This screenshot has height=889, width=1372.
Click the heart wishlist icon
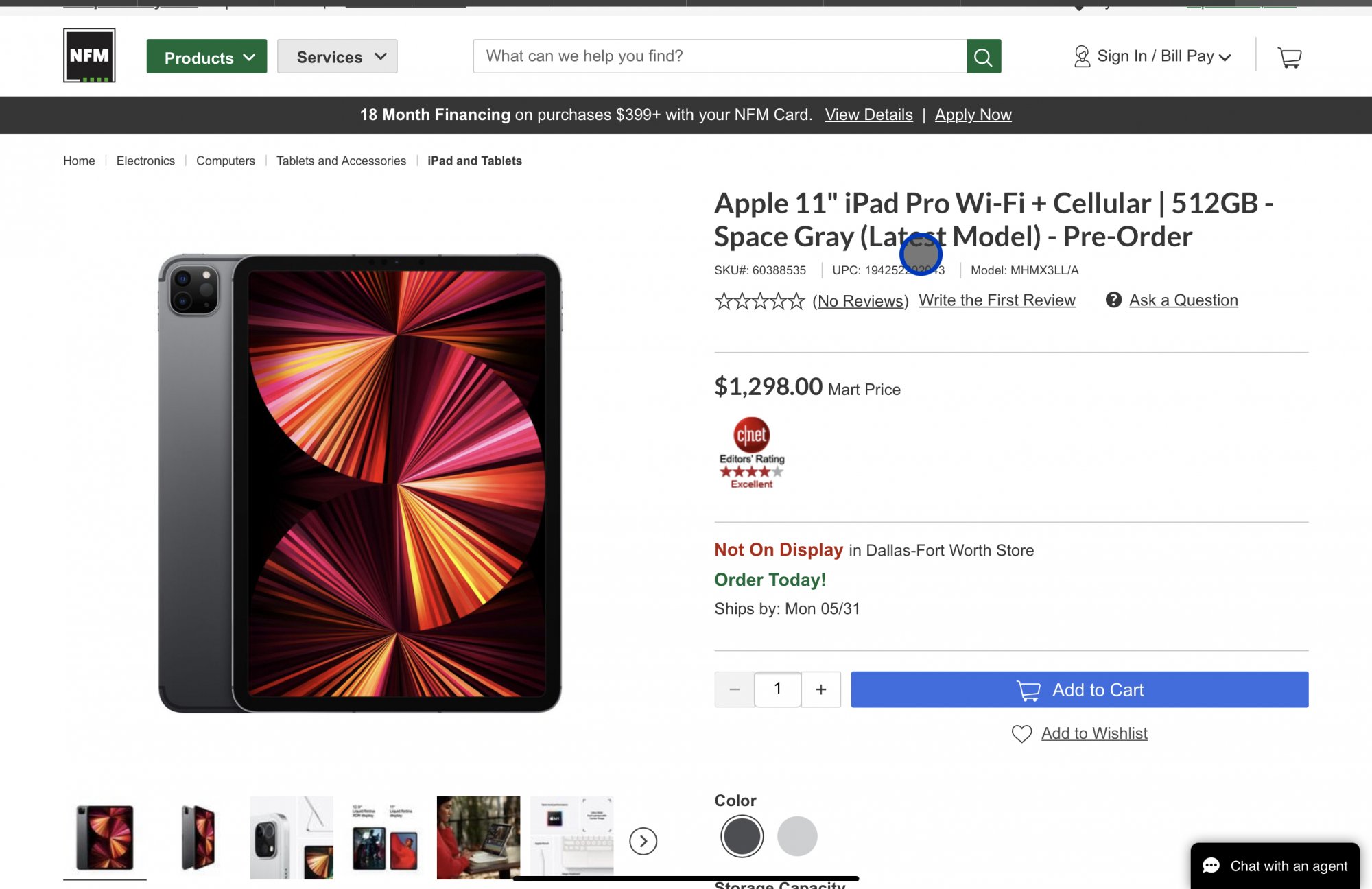point(1021,733)
